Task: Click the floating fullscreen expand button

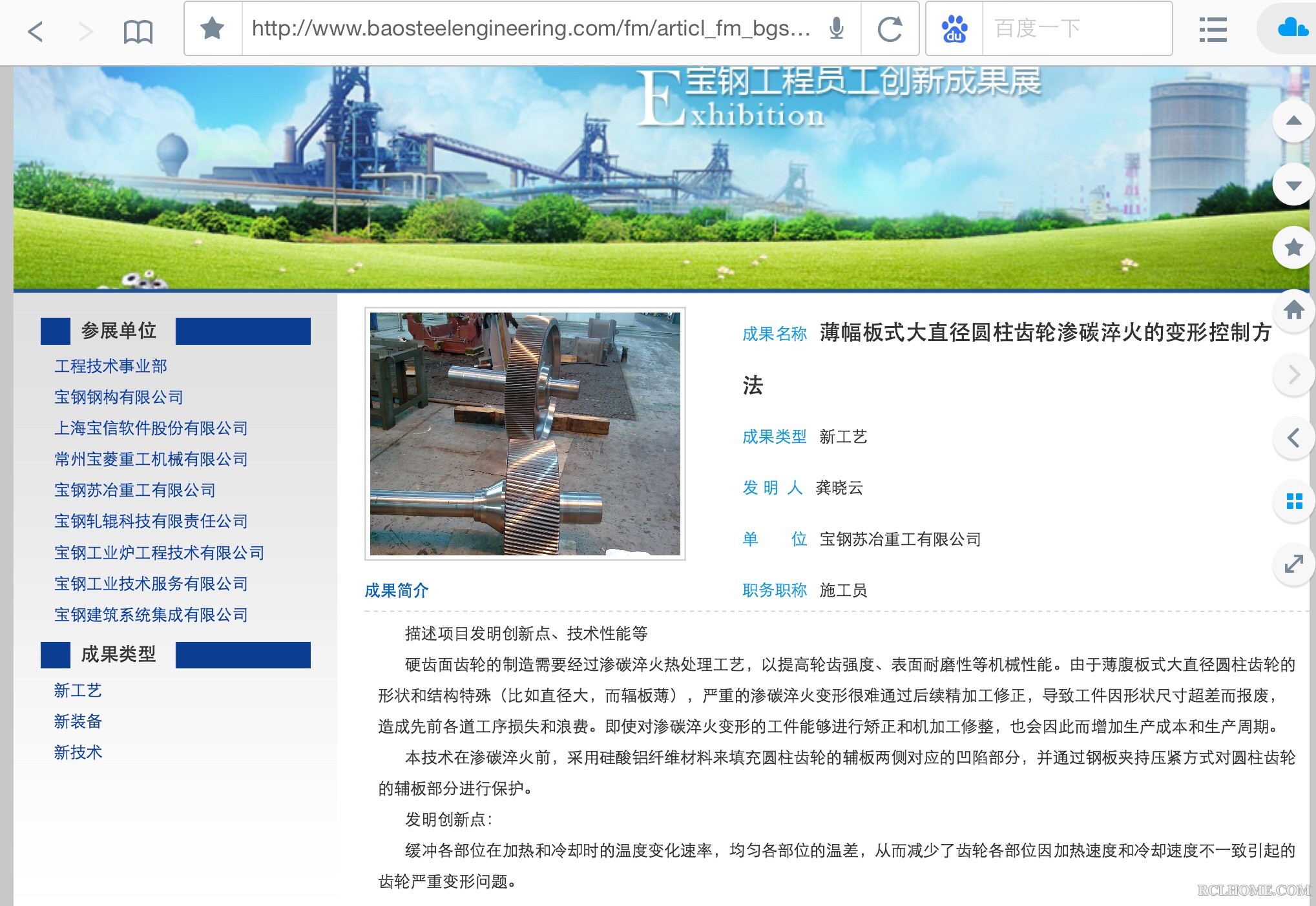Action: [x=1293, y=564]
